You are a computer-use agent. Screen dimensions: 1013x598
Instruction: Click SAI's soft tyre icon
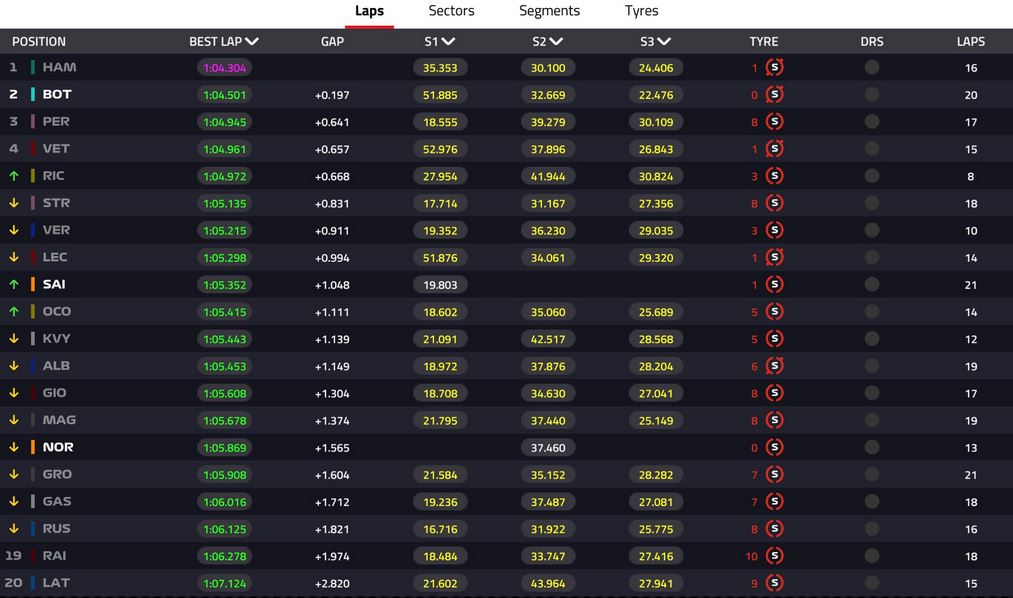774,284
